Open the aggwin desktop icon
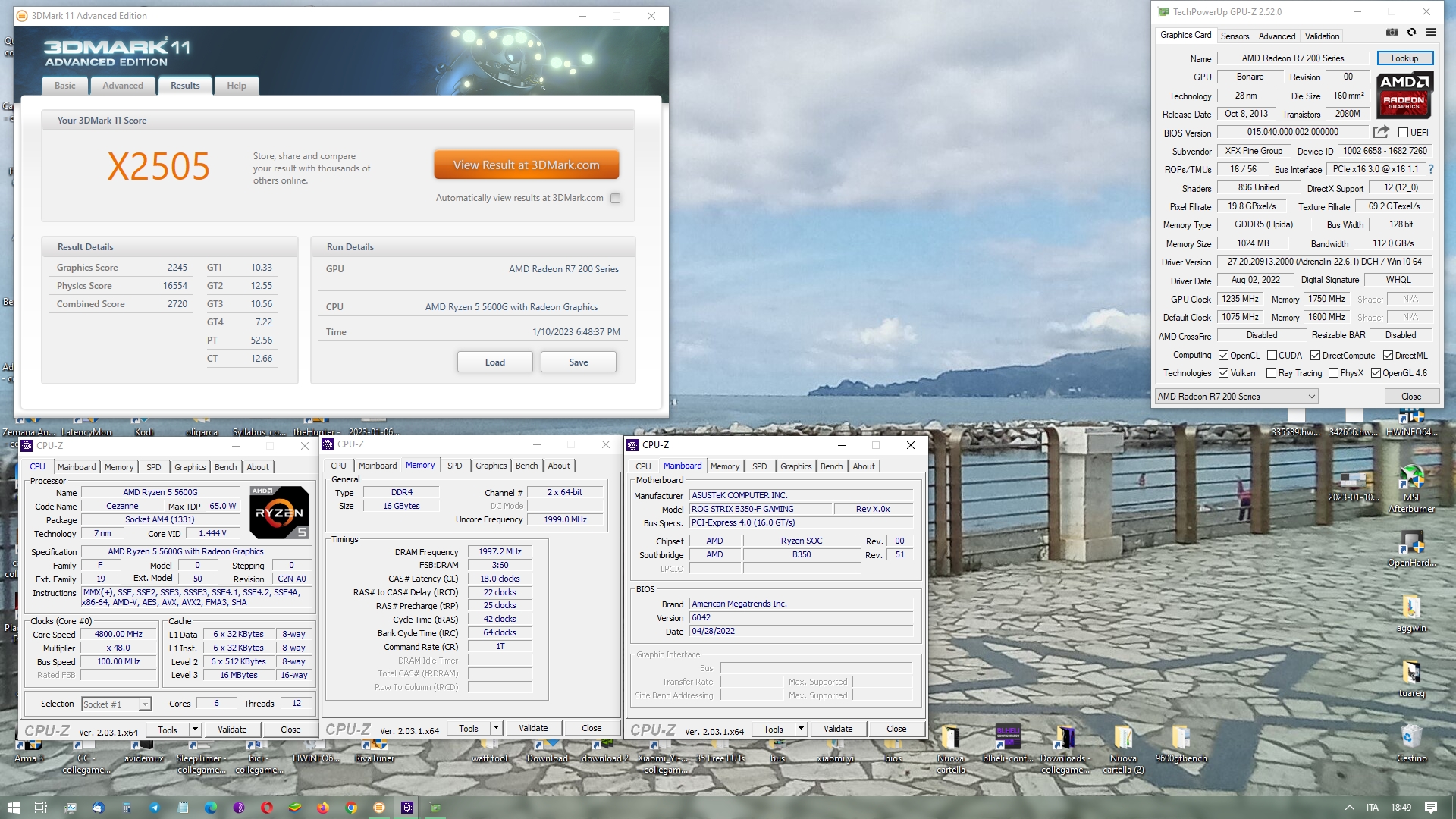Image resolution: width=1456 pixels, height=819 pixels. (1411, 614)
